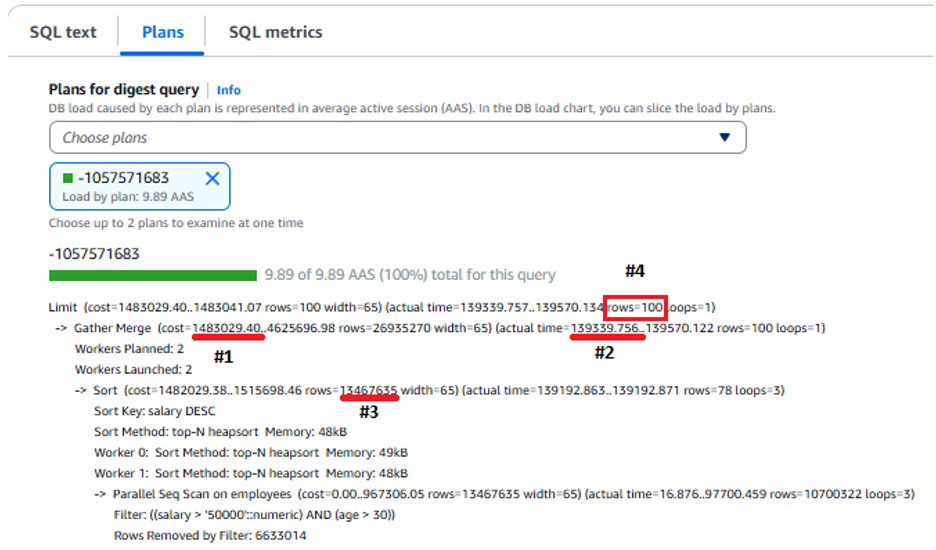Click the green square plan color indicator
The width and height of the screenshot is (936, 550).
[x=67, y=177]
